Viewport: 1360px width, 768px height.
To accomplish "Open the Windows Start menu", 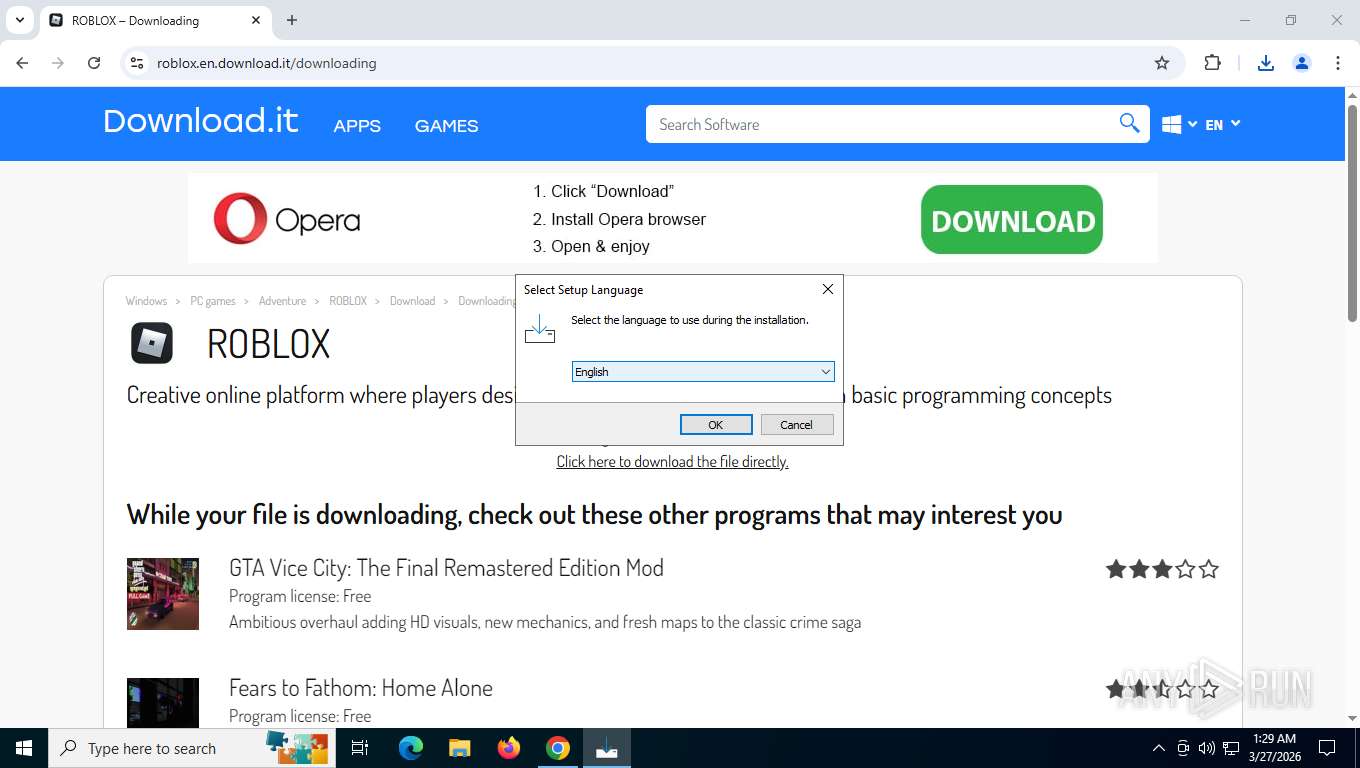I will coord(24,748).
